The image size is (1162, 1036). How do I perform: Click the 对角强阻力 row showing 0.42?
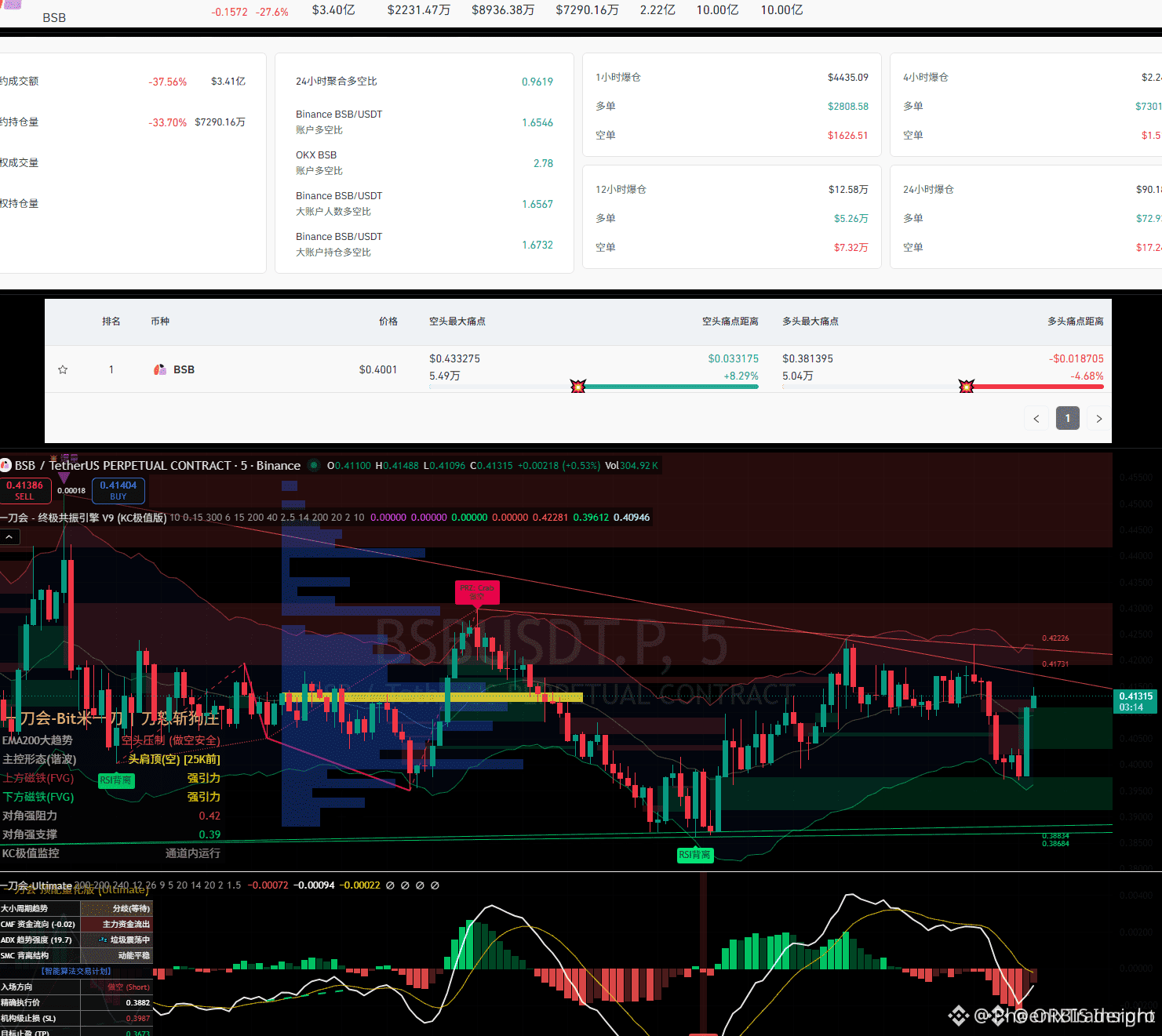click(111, 816)
